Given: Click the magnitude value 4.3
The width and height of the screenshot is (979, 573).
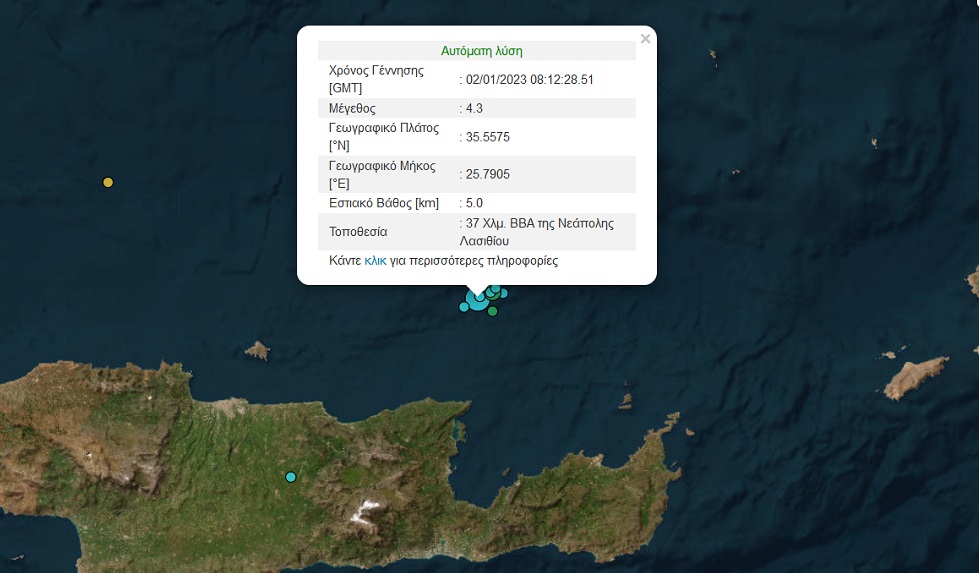Looking at the screenshot, I should [x=474, y=108].
